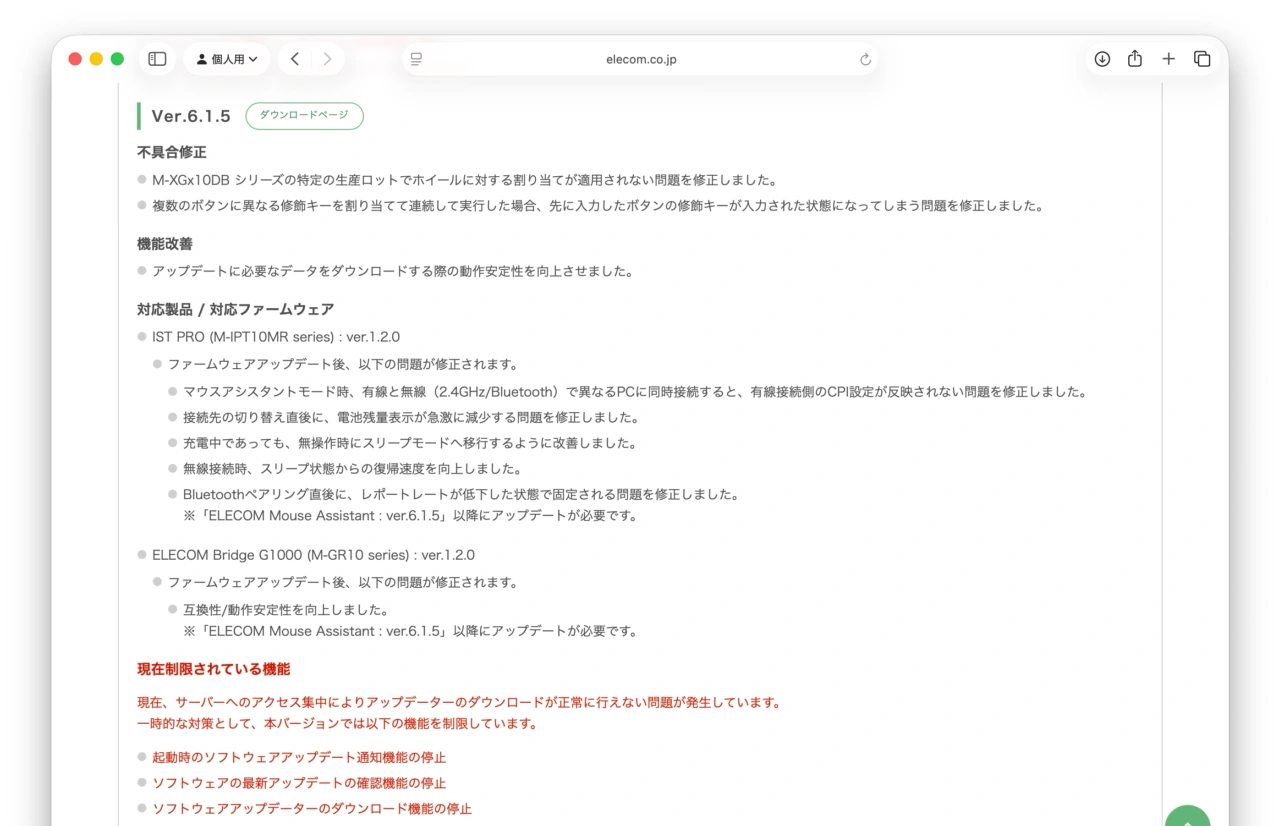Click the 互換性/動作安定性を向上しました line

click(286, 609)
